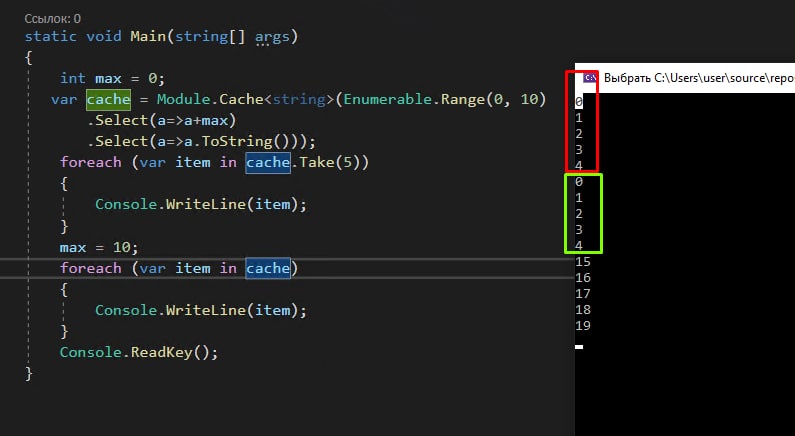Click console output line '18'
Viewport: 795px width, 436px height.
(x=583, y=310)
